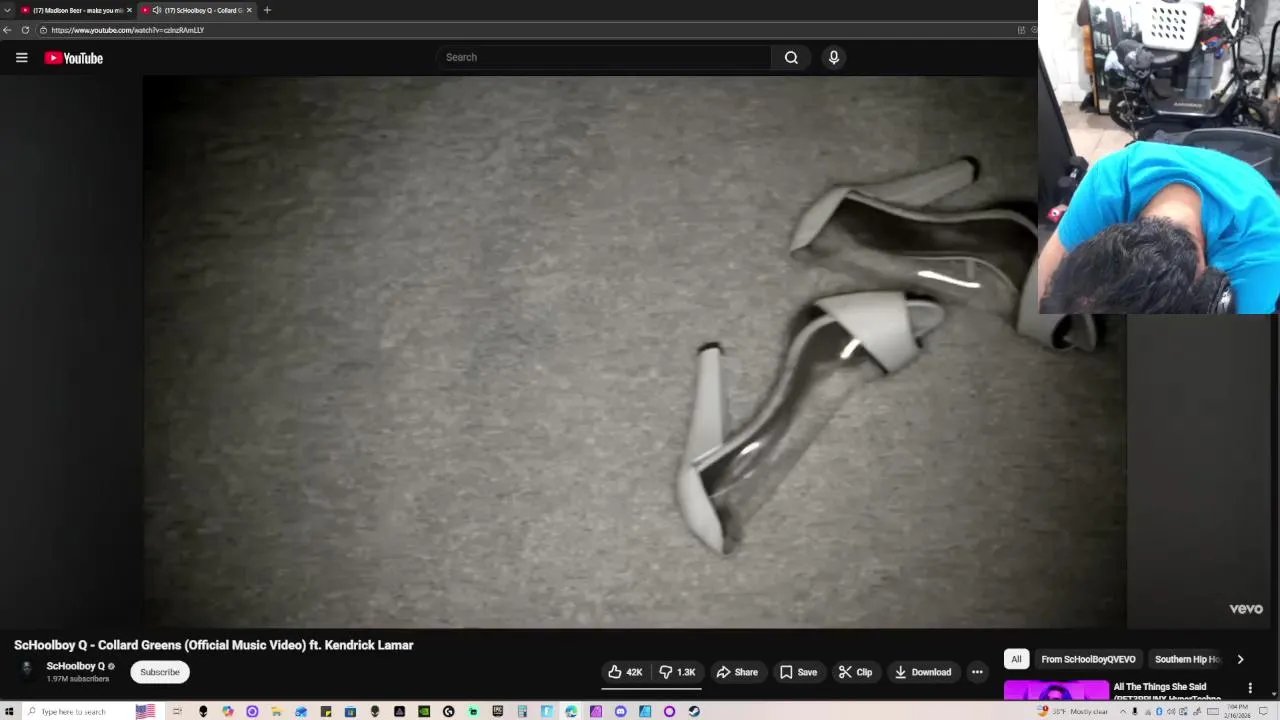Mute the ScHoolboy Q tab audio icon
This screenshot has width=1280, height=720.
click(x=157, y=10)
